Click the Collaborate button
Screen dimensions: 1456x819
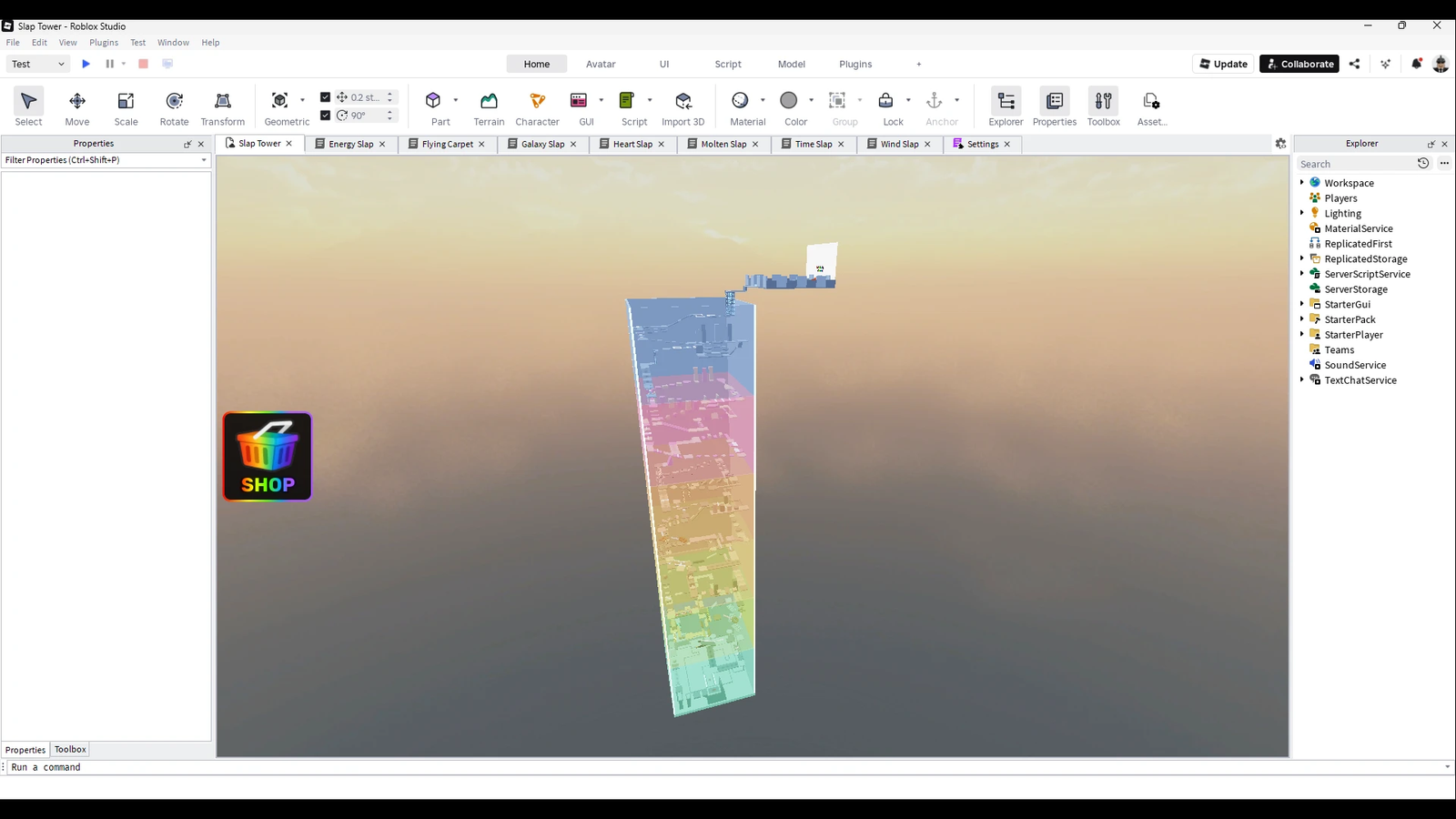coord(1299,64)
